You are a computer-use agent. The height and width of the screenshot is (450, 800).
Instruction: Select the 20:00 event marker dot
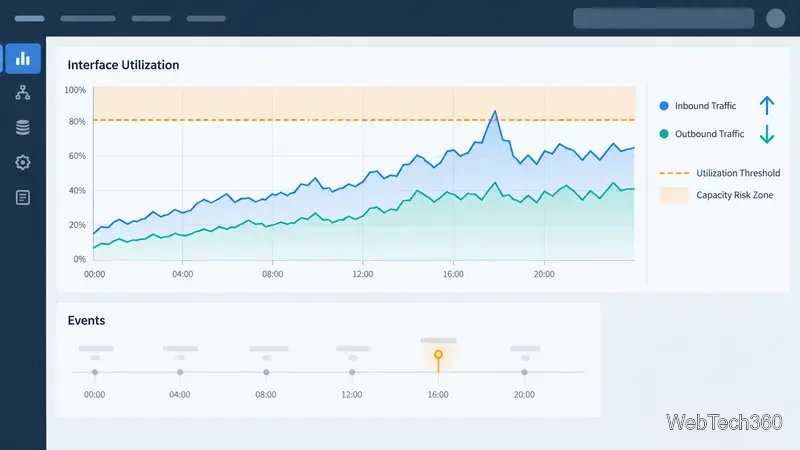click(524, 372)
